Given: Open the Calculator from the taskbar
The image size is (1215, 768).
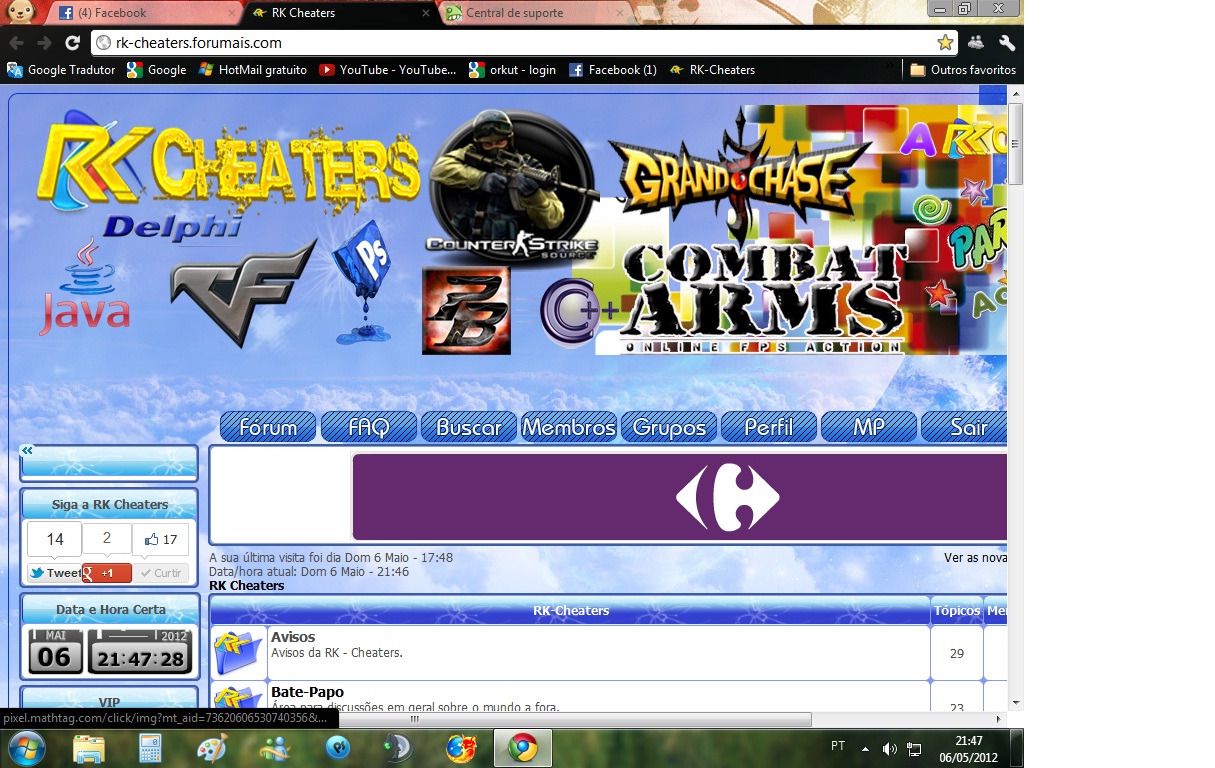Looking at the screenshot, I should pyautogui.click(x=150, y=748).
